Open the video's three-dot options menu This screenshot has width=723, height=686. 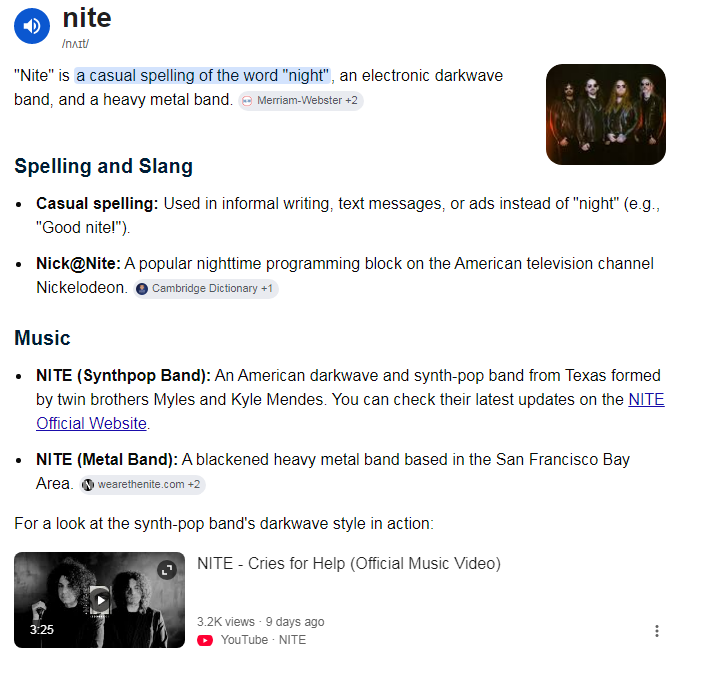tap(657, 631)
